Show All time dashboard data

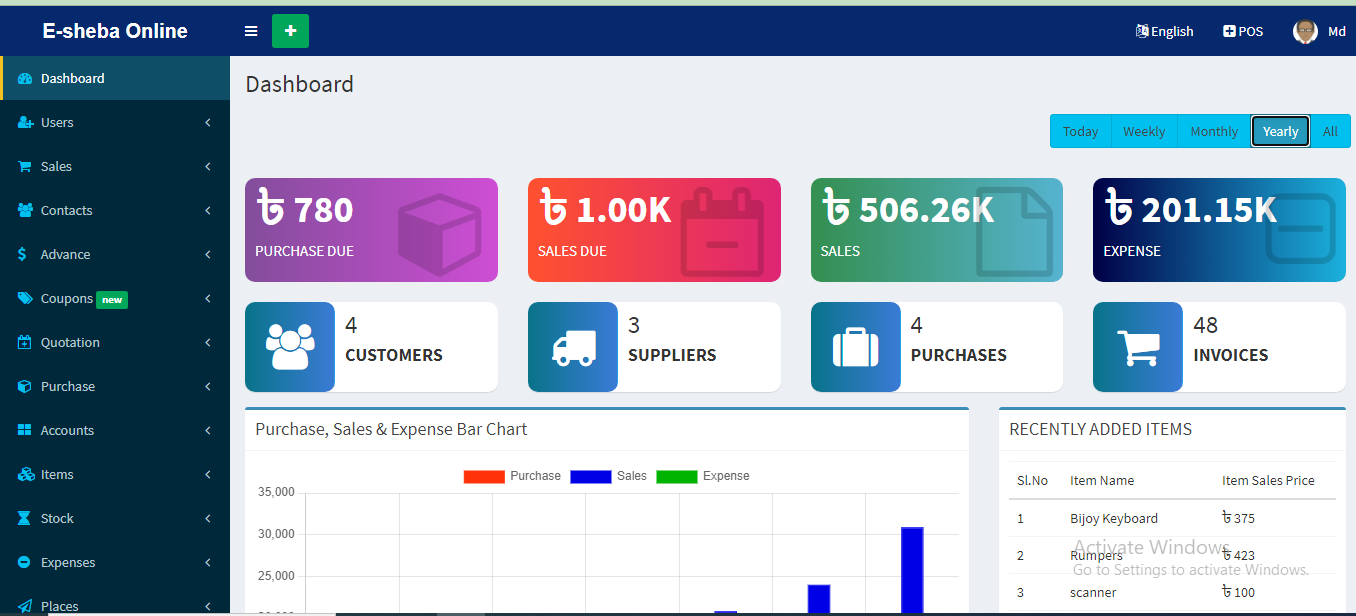[x=1330, y=131]
